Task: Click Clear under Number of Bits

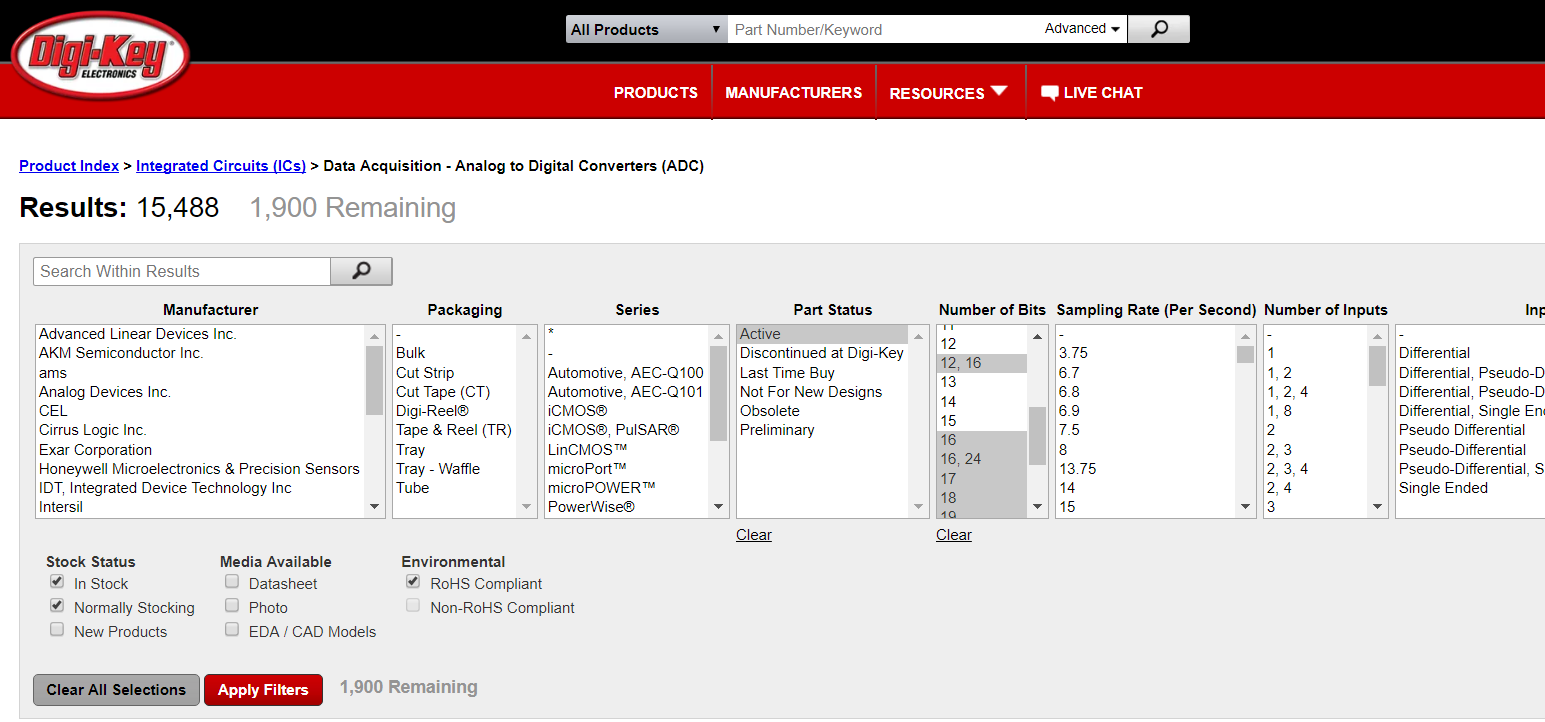Action: (954, 535)
